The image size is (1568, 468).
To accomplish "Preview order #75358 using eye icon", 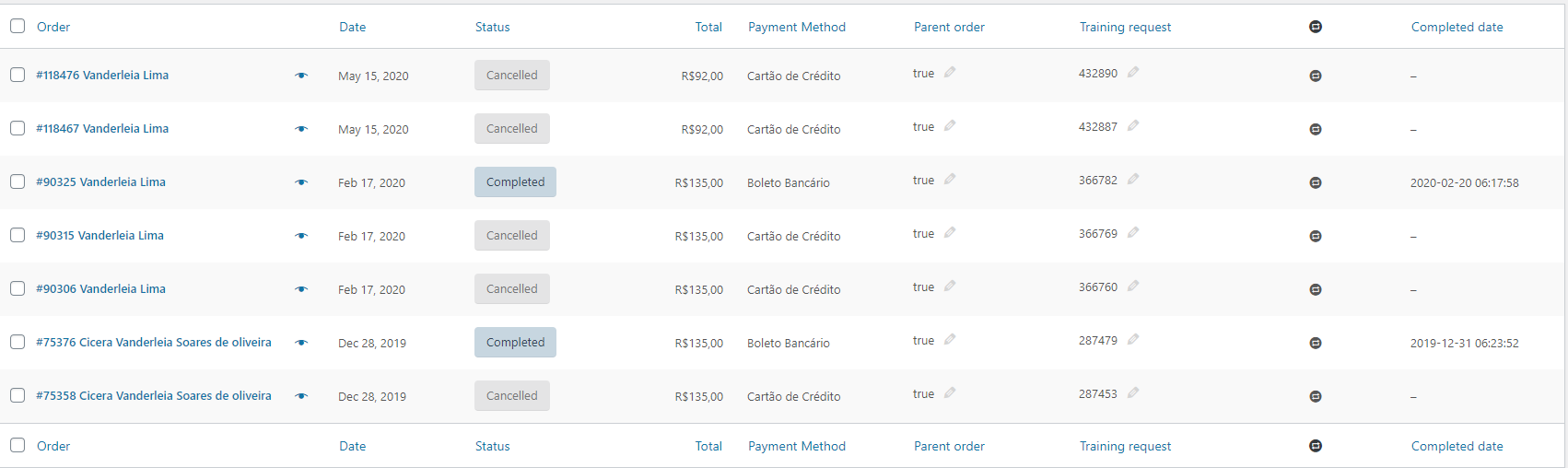I will (x=301, y=396).
